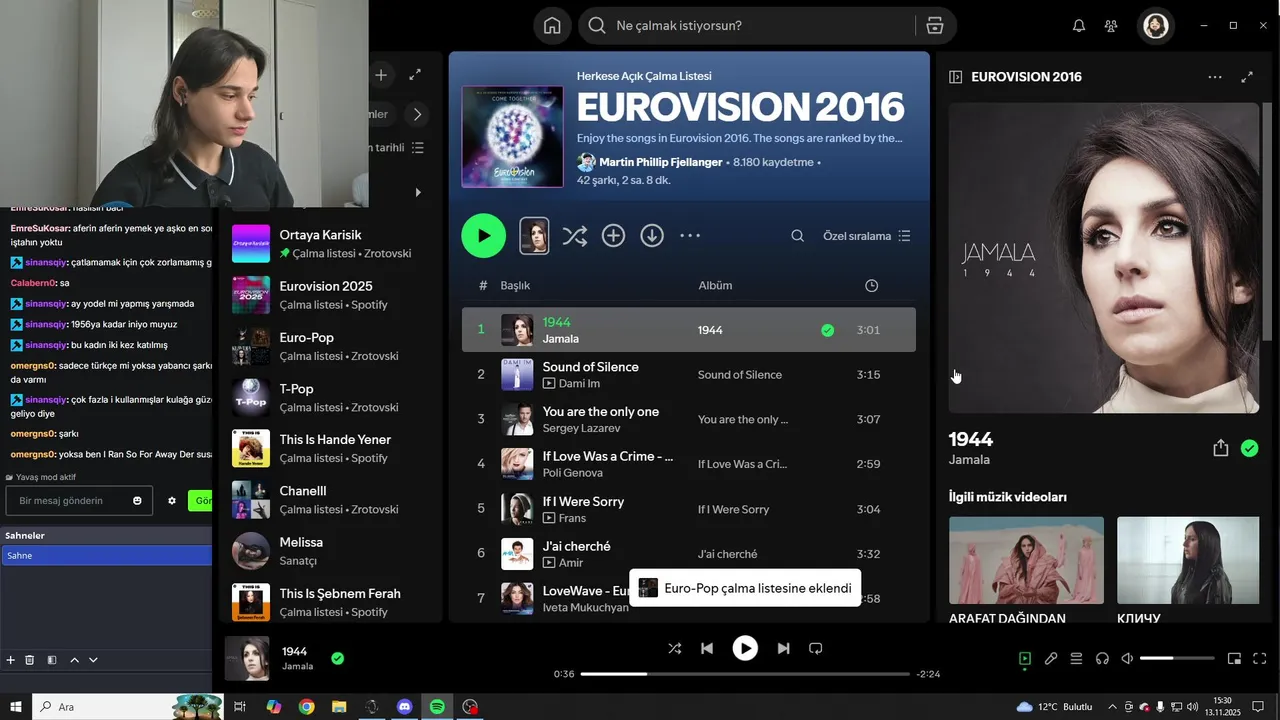Select the Sound of Silence track
Viewport: 1280px width, 720px height.
pos(689,374)
